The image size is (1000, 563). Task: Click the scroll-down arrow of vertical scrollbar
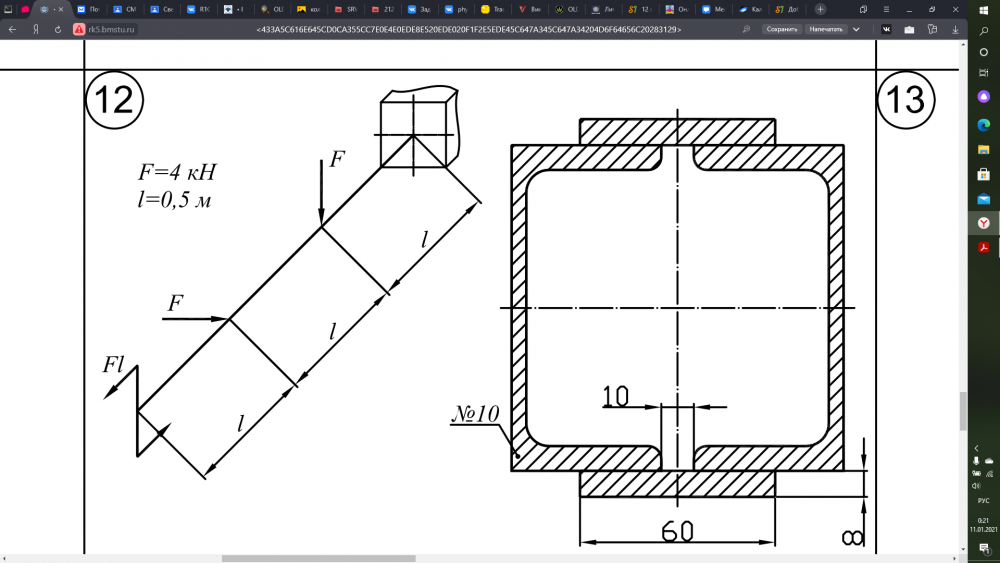[x=963, y=549]
